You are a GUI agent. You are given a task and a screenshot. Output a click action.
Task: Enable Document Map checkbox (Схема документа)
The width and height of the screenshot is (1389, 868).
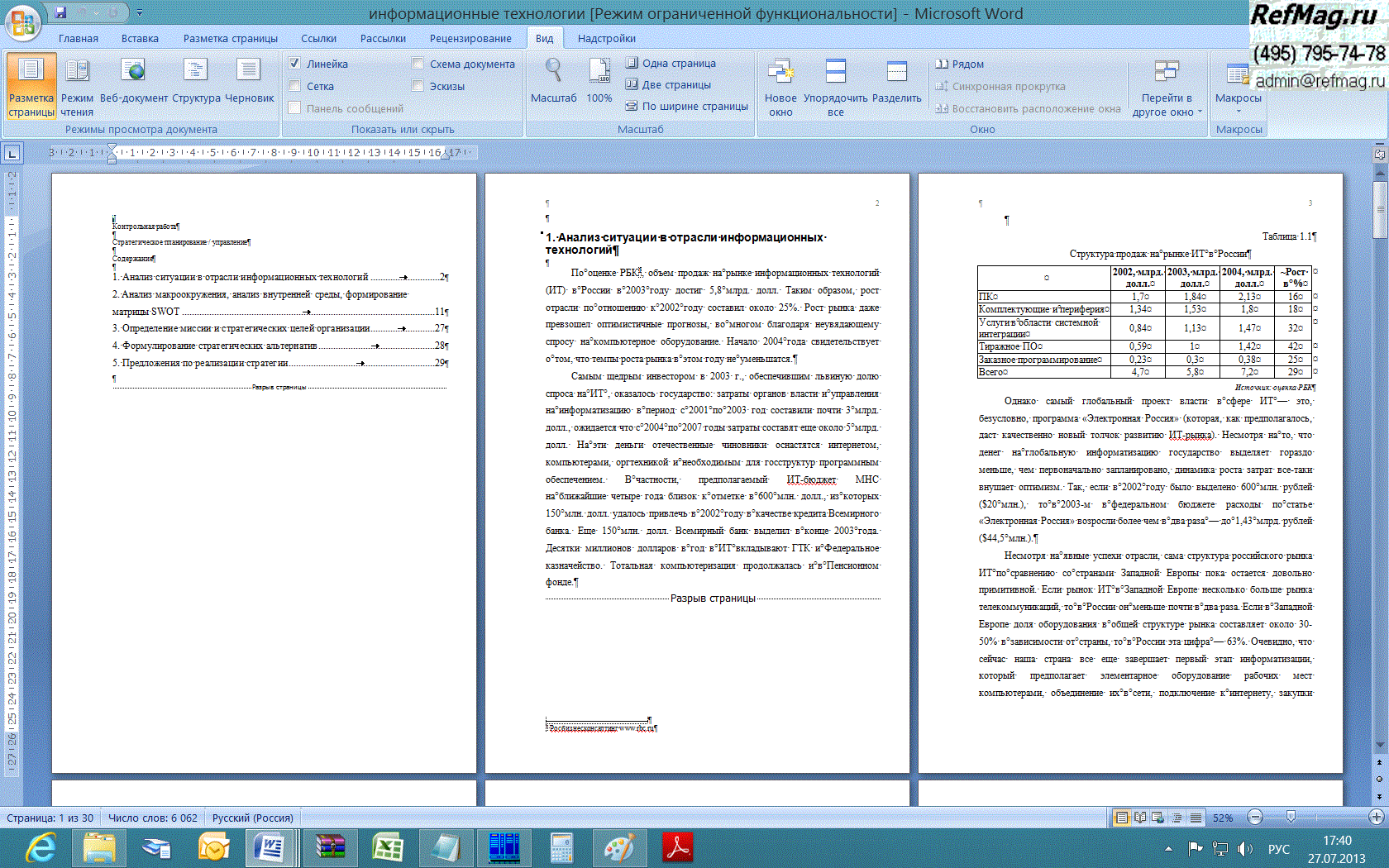[418, 64]
